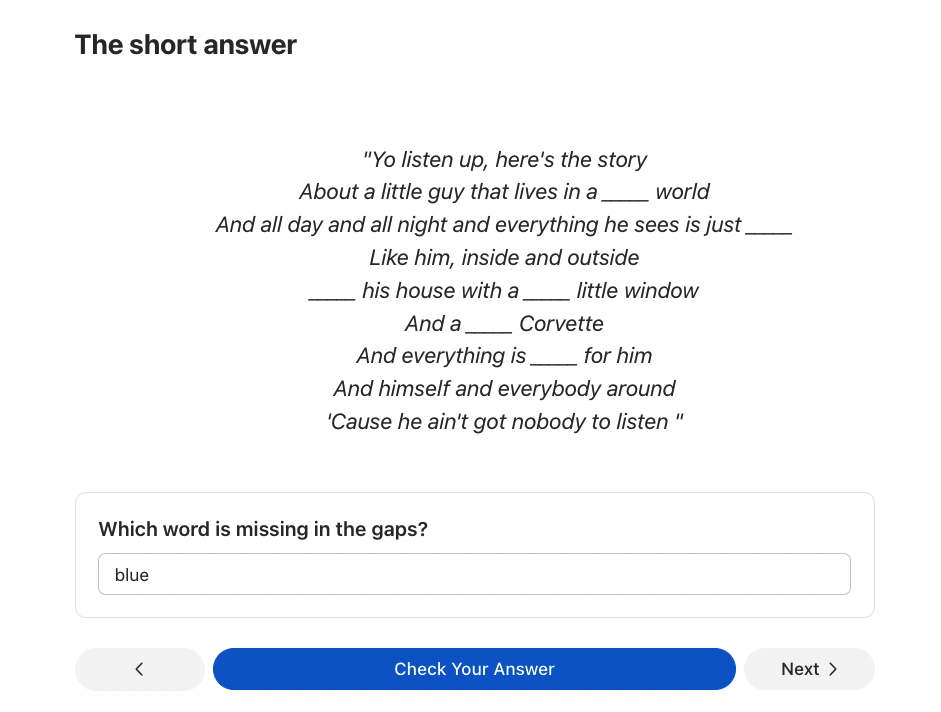Focus the answer field containing "blue"
The width and height of the screenshot is (941, 712).
pos(474,575)
